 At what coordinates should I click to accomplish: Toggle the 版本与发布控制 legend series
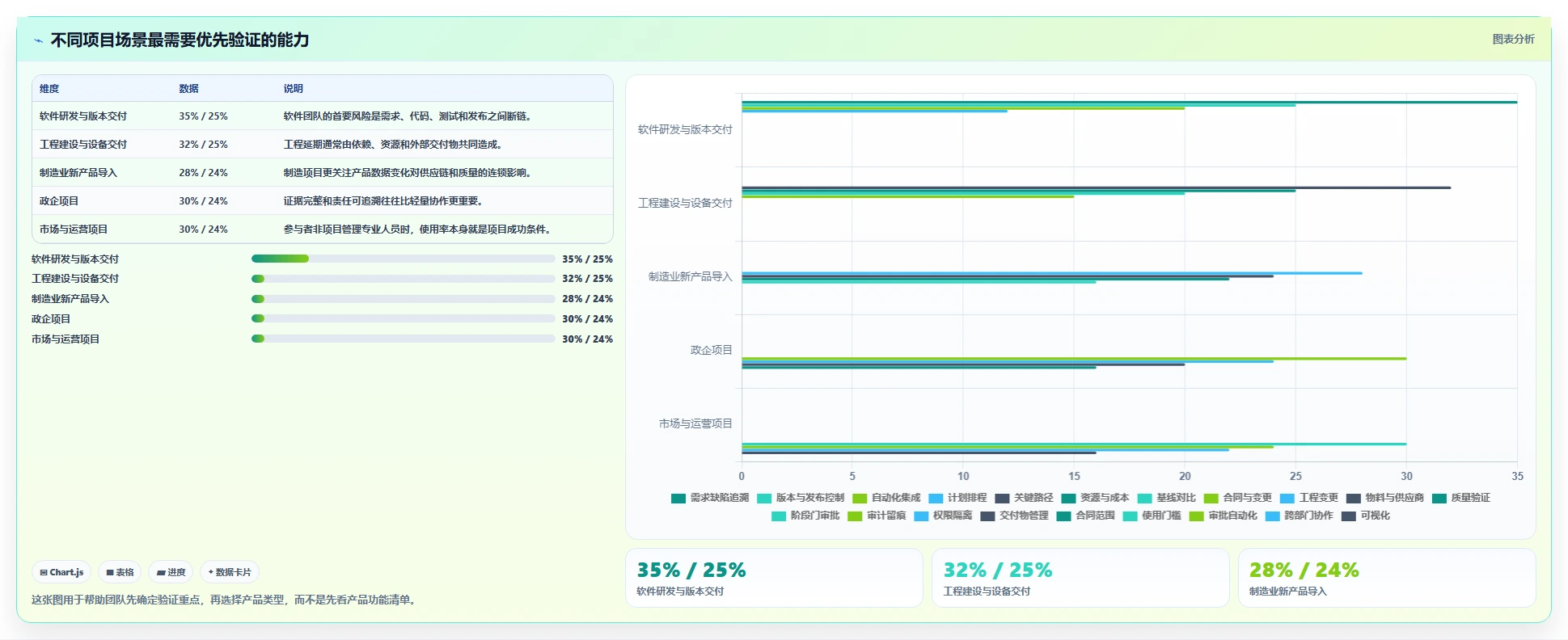click(801, 498)
